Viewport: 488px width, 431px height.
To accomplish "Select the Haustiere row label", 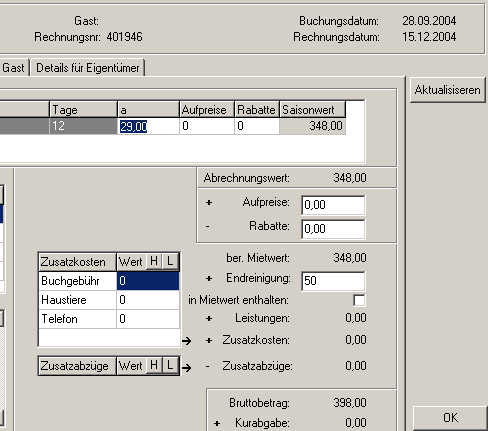I will coord(77,300).
